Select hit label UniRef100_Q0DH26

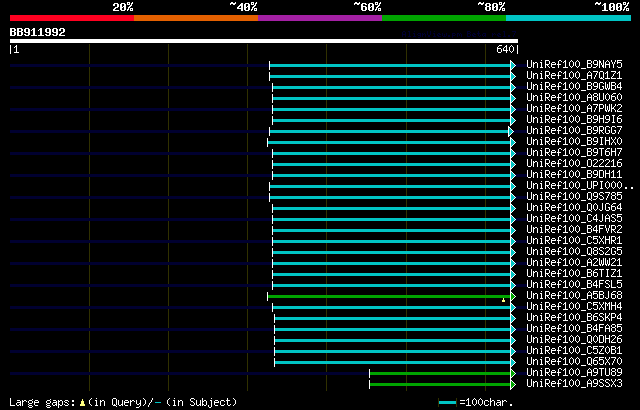tap(574, 340)
